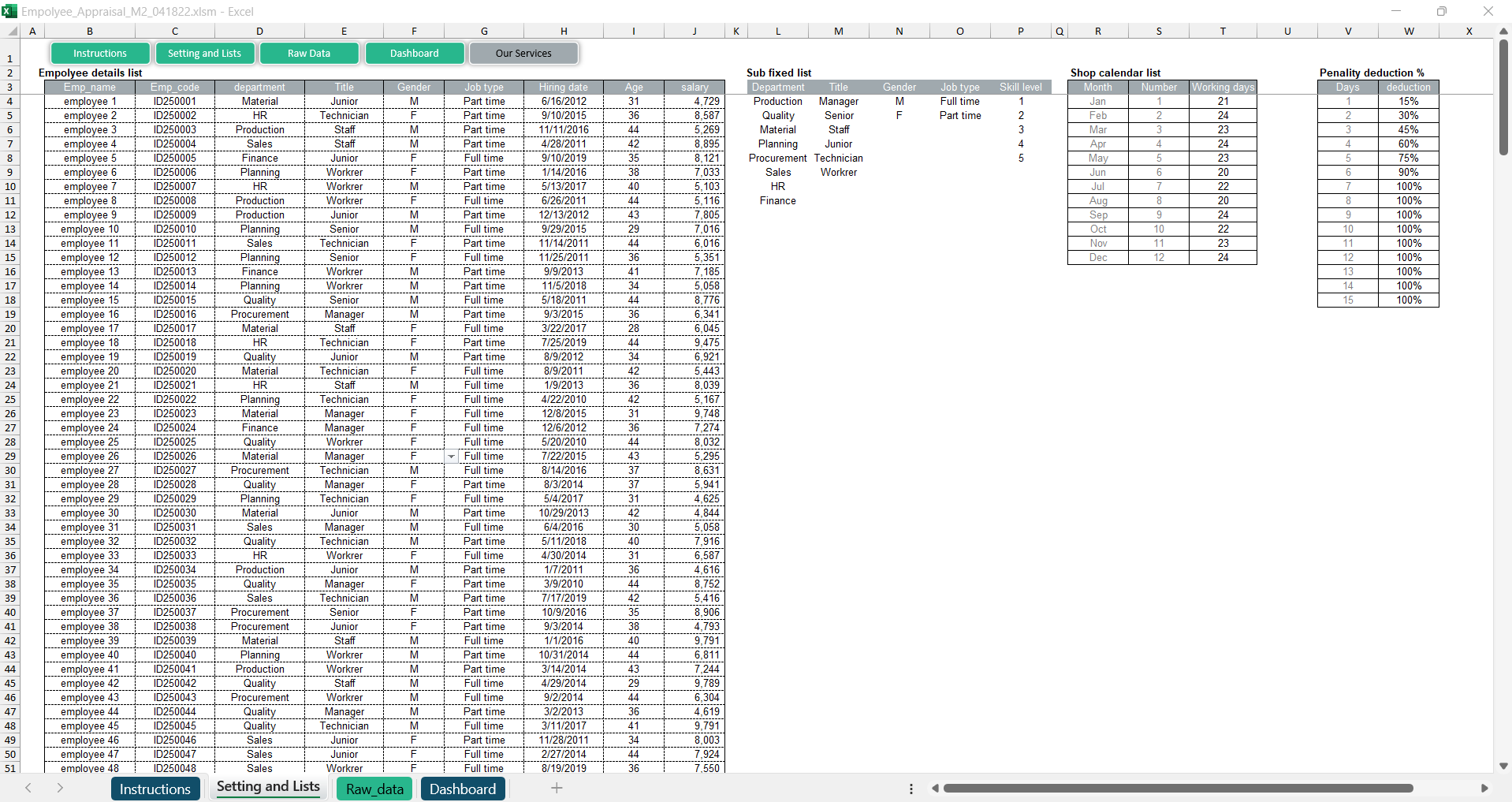Select the salary header cell

click(694, 88)
